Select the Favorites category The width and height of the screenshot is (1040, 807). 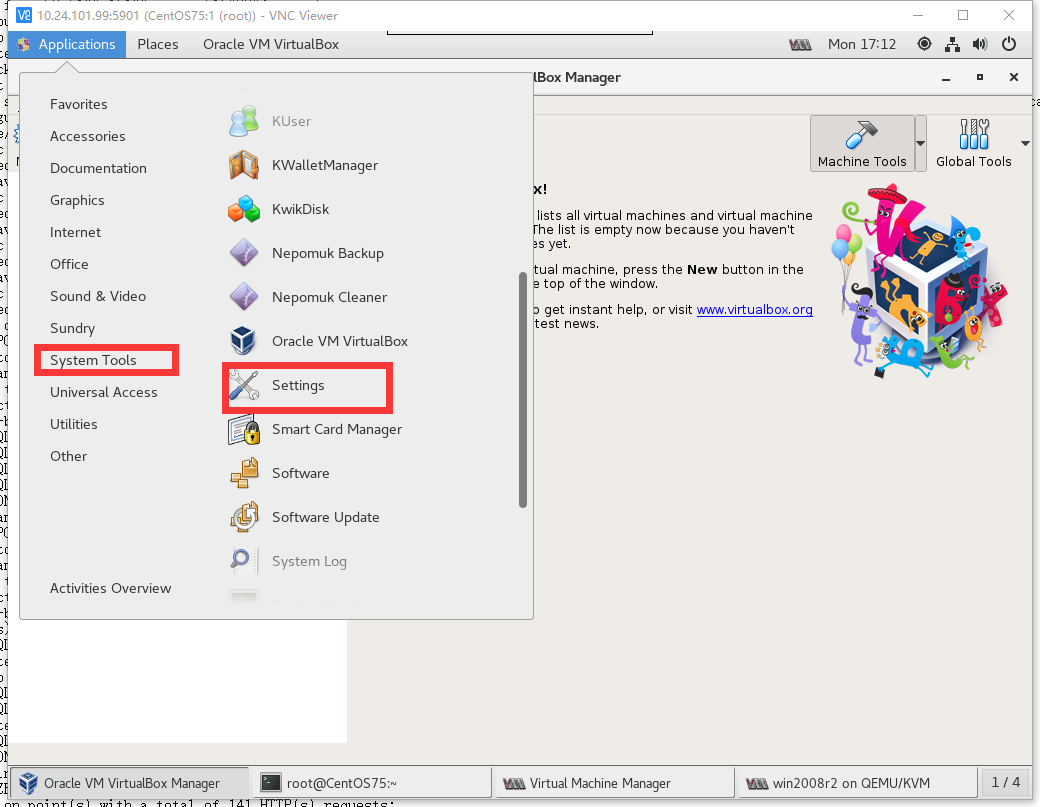tap(78, 104)
